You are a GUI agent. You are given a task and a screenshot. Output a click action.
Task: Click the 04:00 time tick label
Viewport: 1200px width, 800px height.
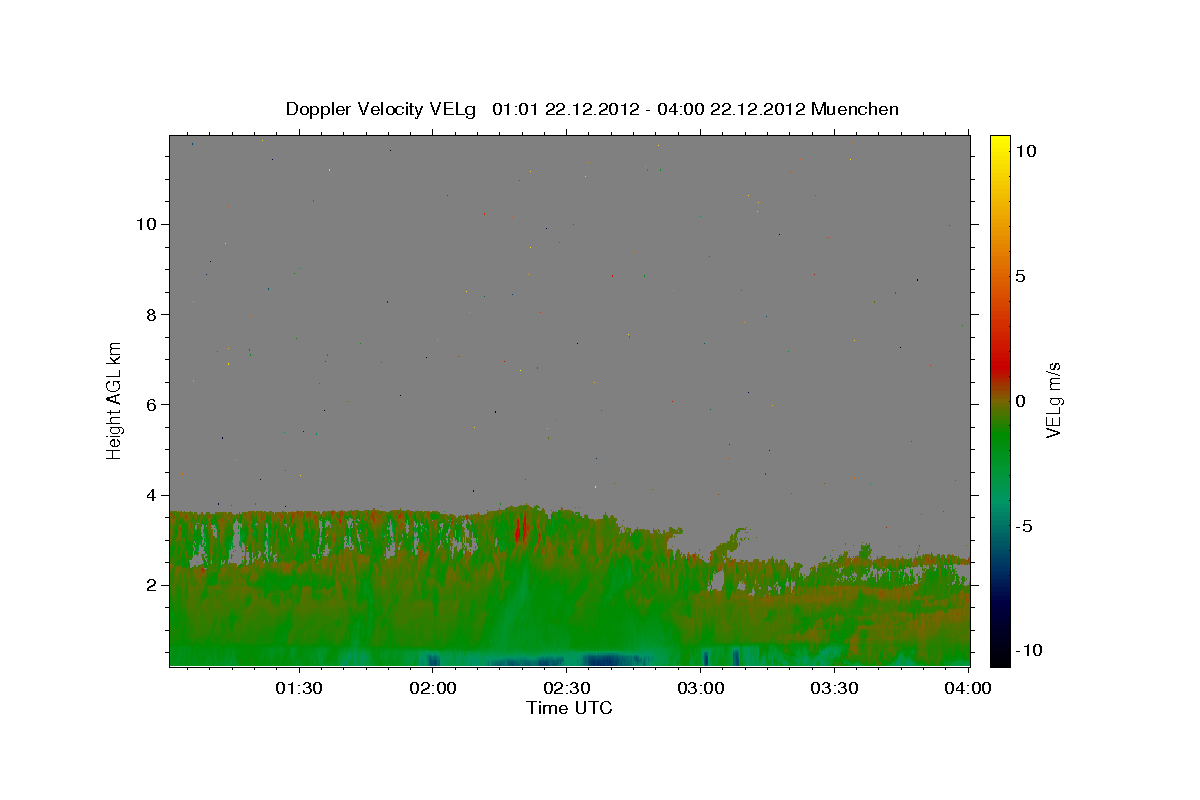[x=968, y=689]
